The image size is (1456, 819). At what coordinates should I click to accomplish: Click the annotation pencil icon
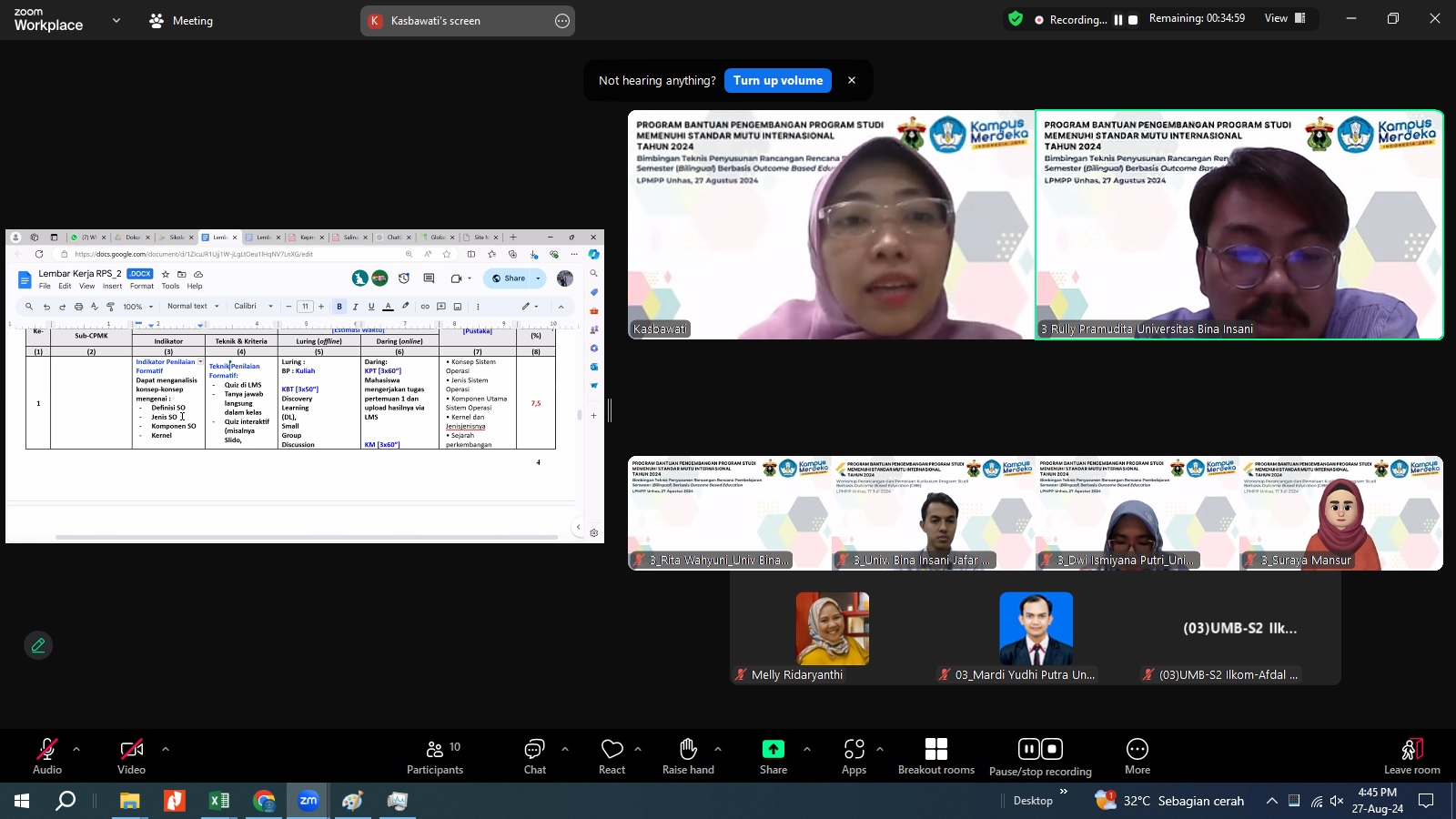[x=38, y=645]
